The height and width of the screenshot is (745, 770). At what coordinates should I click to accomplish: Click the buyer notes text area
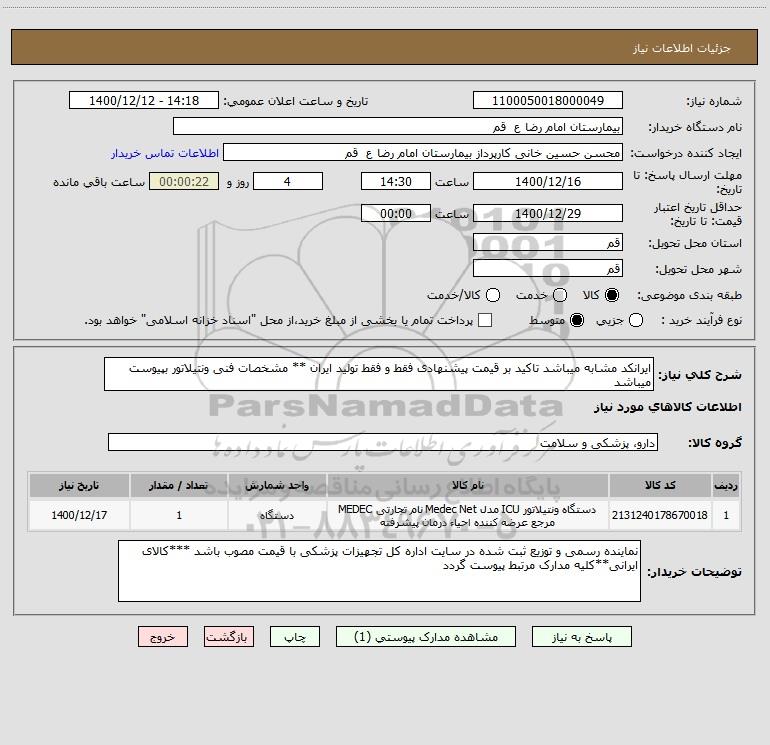379,571
